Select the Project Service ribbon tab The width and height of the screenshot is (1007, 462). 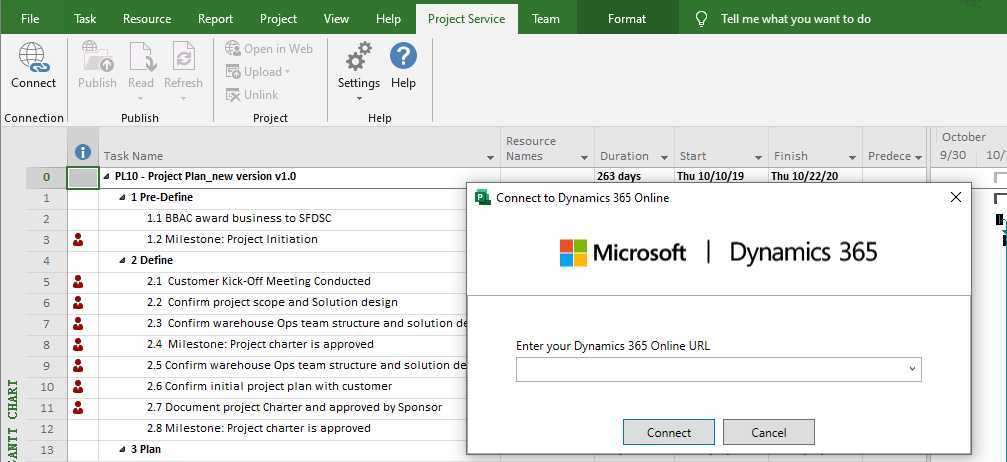467,19
